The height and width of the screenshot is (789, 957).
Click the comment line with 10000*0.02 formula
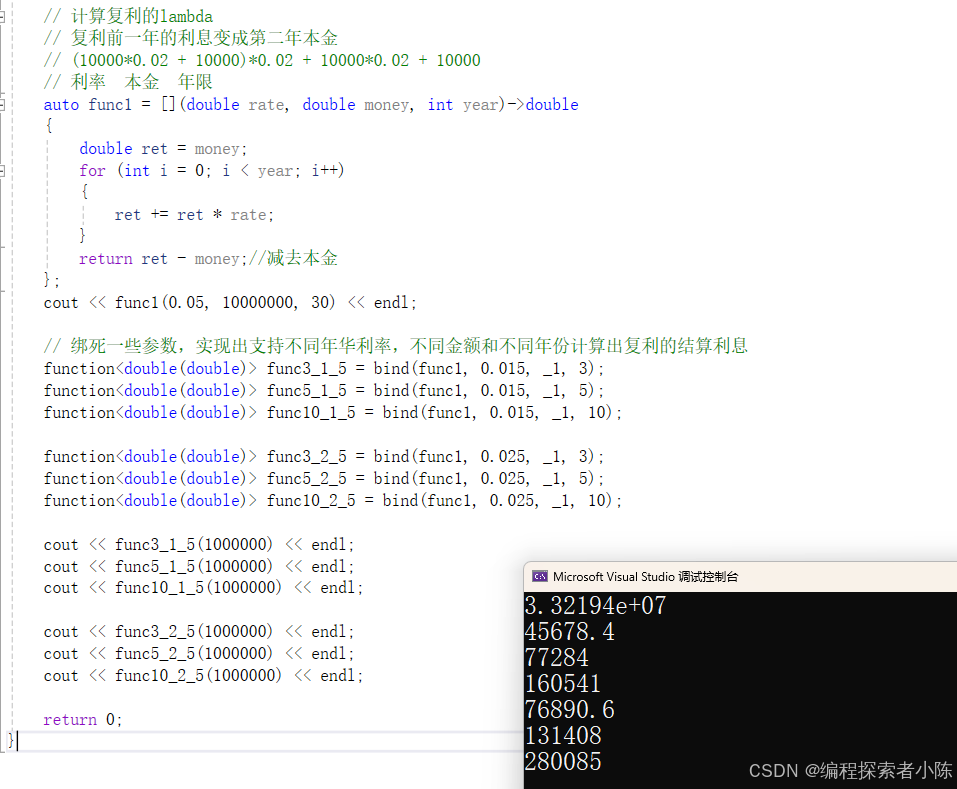click(262, 60)
